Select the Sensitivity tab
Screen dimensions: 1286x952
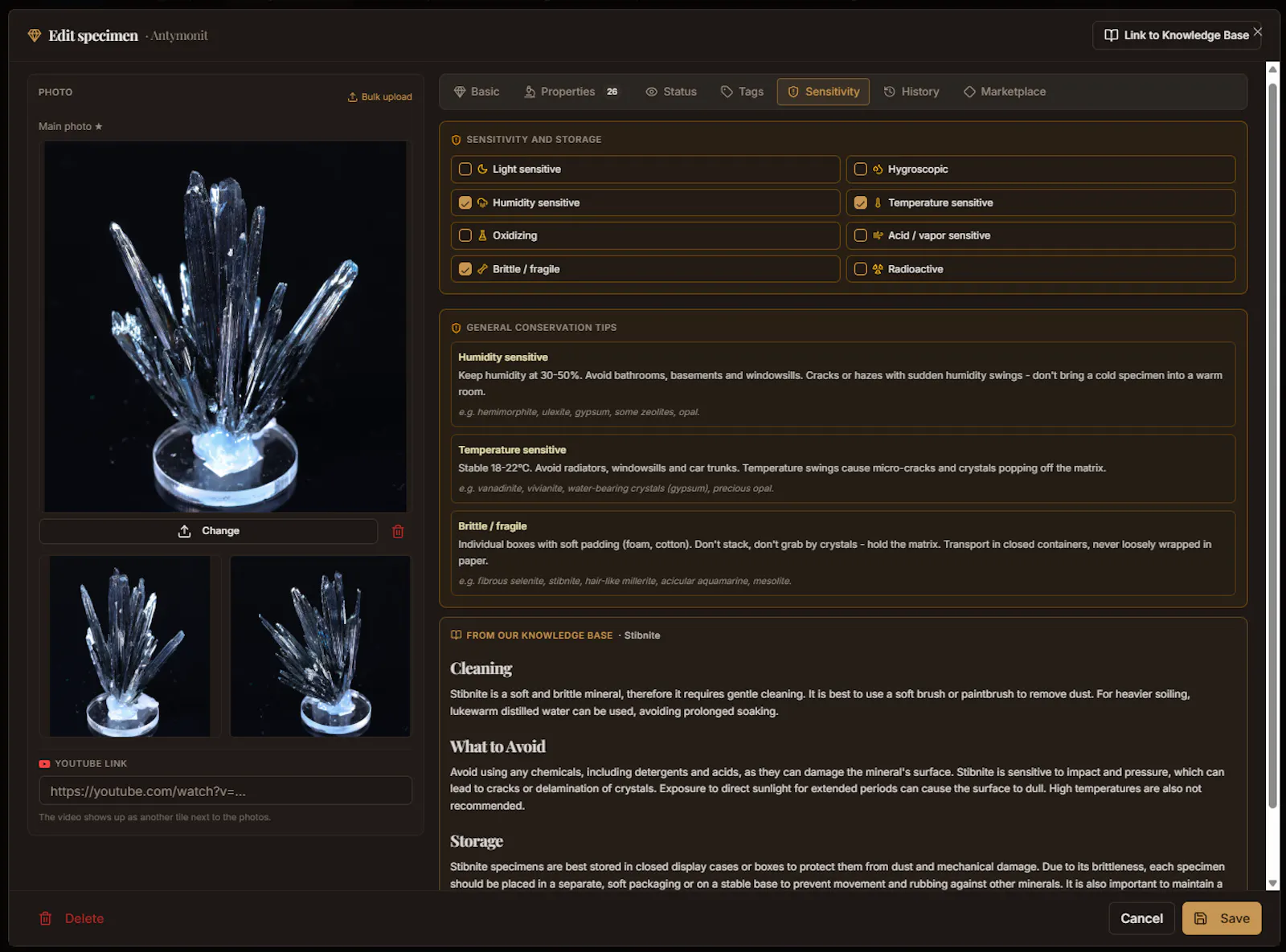coord(823,92)
